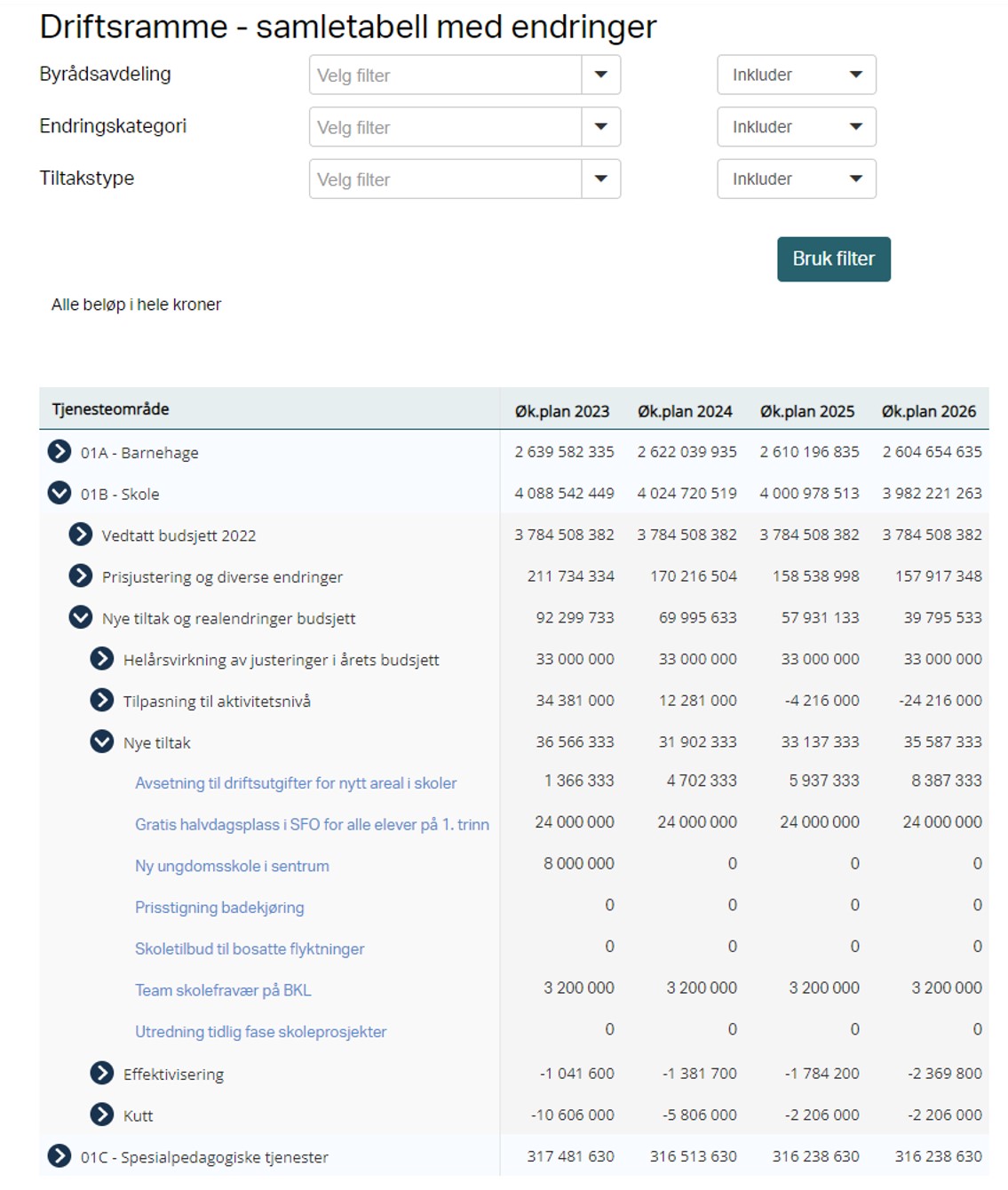
Task: Open Ny ungdomsskole i sentrum link
Action: [x=232, y=866]
